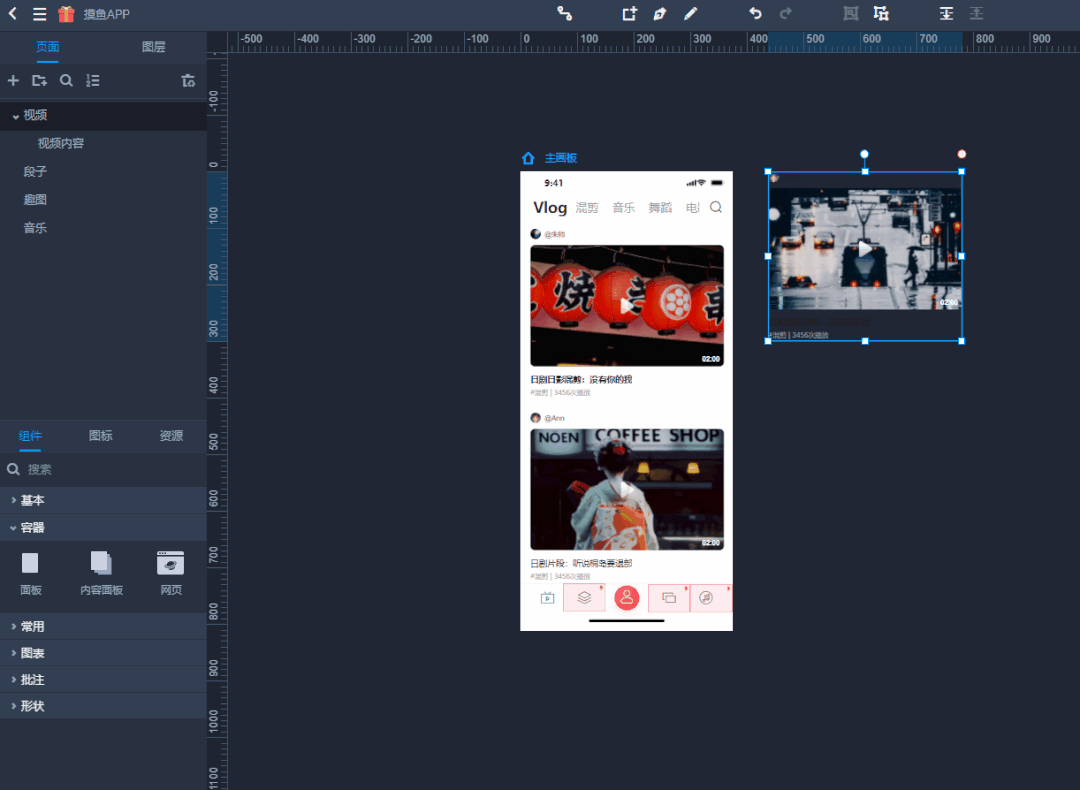The height and width of the screenshot is (790, 1080).
Task: Select the 视频内容 page
Action: (61, 143)
